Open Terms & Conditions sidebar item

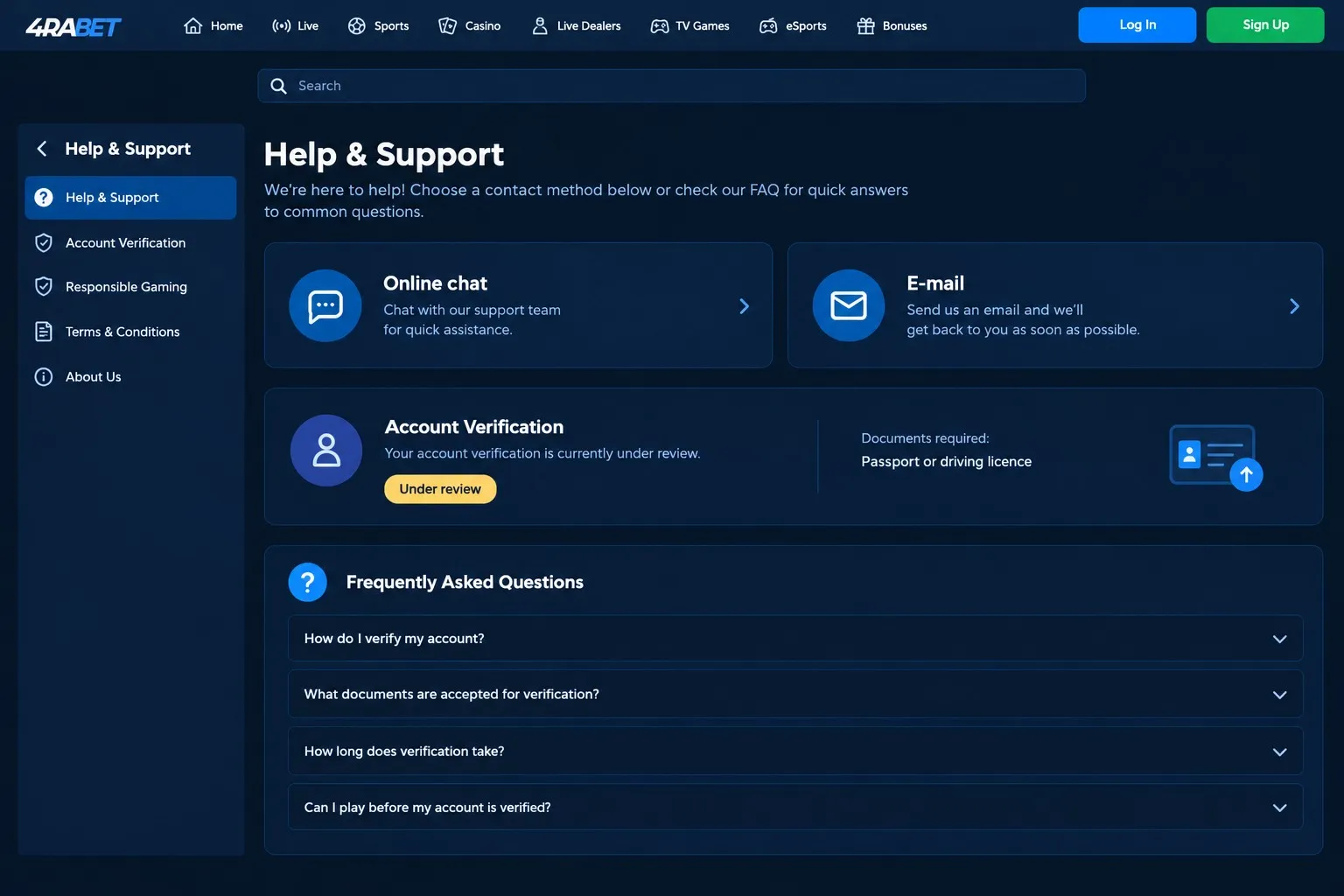[130, 332]
